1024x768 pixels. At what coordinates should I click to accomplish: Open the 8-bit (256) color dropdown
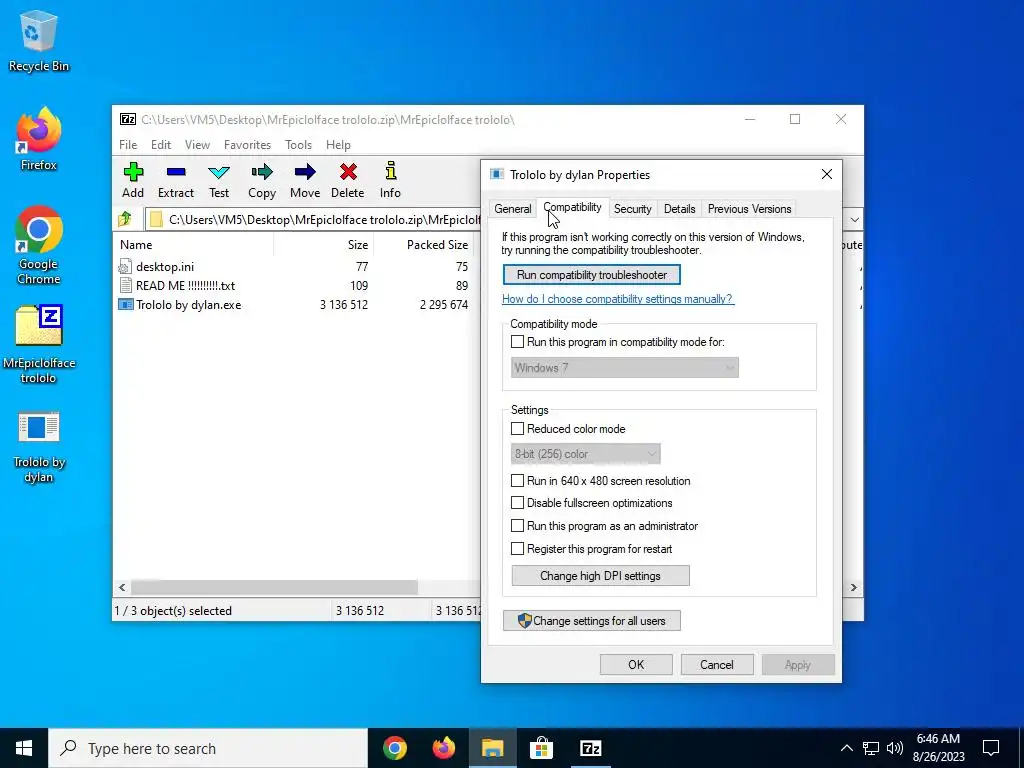(585, 454)
